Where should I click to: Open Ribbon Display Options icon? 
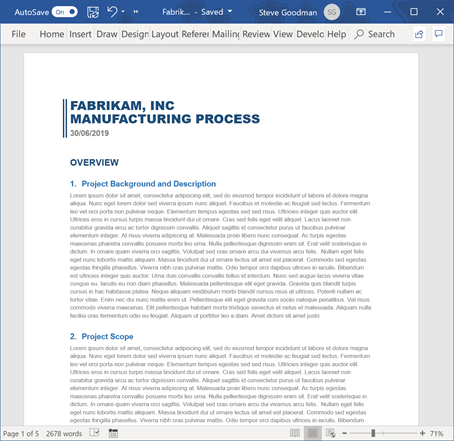click(361, 12)
